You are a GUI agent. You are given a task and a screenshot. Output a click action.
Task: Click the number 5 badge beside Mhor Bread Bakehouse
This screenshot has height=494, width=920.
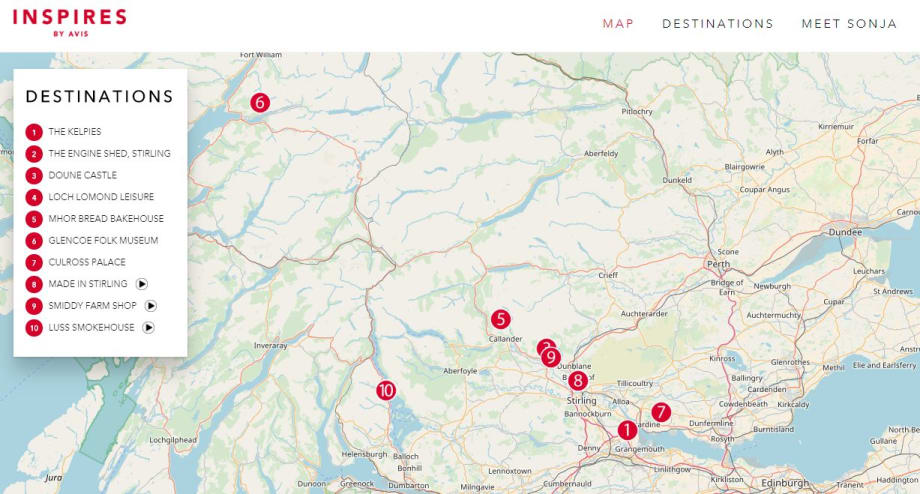[34, 219]
